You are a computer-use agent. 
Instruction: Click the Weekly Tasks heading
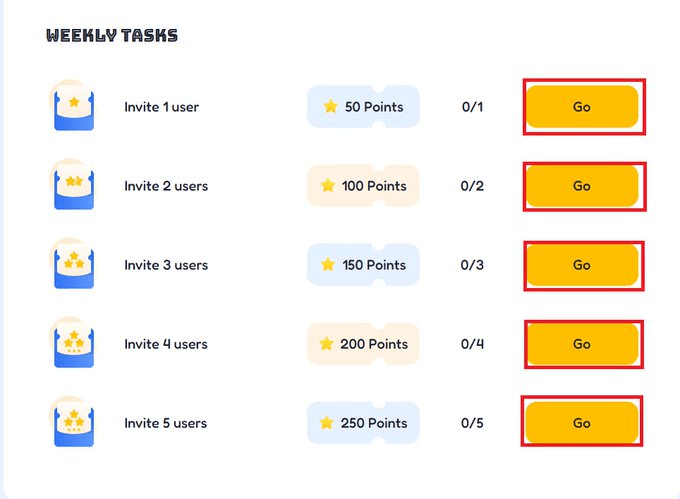pos(112,36)
